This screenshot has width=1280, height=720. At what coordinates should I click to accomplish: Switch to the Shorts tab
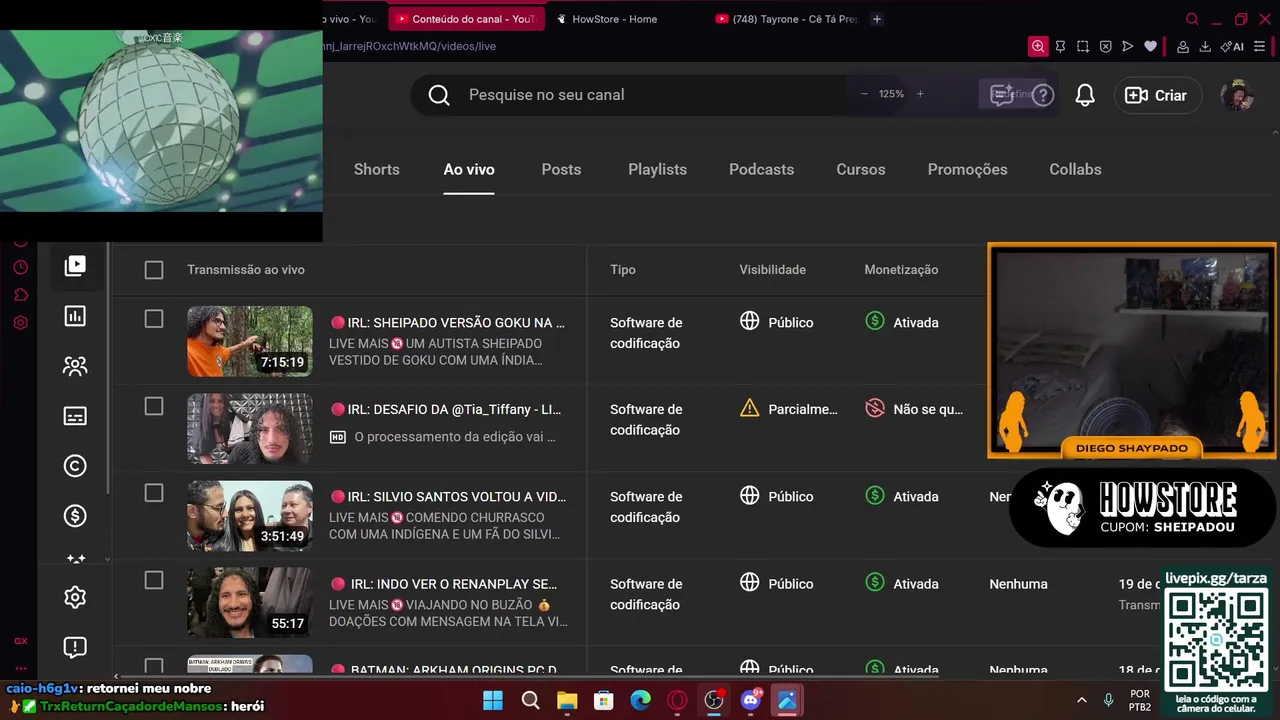tap(376, 169)
